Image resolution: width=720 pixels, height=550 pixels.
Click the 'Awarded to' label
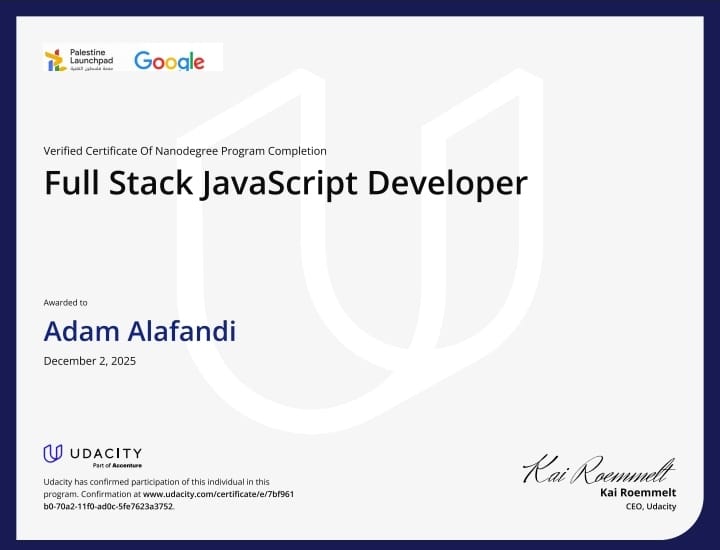pos(65,303)
